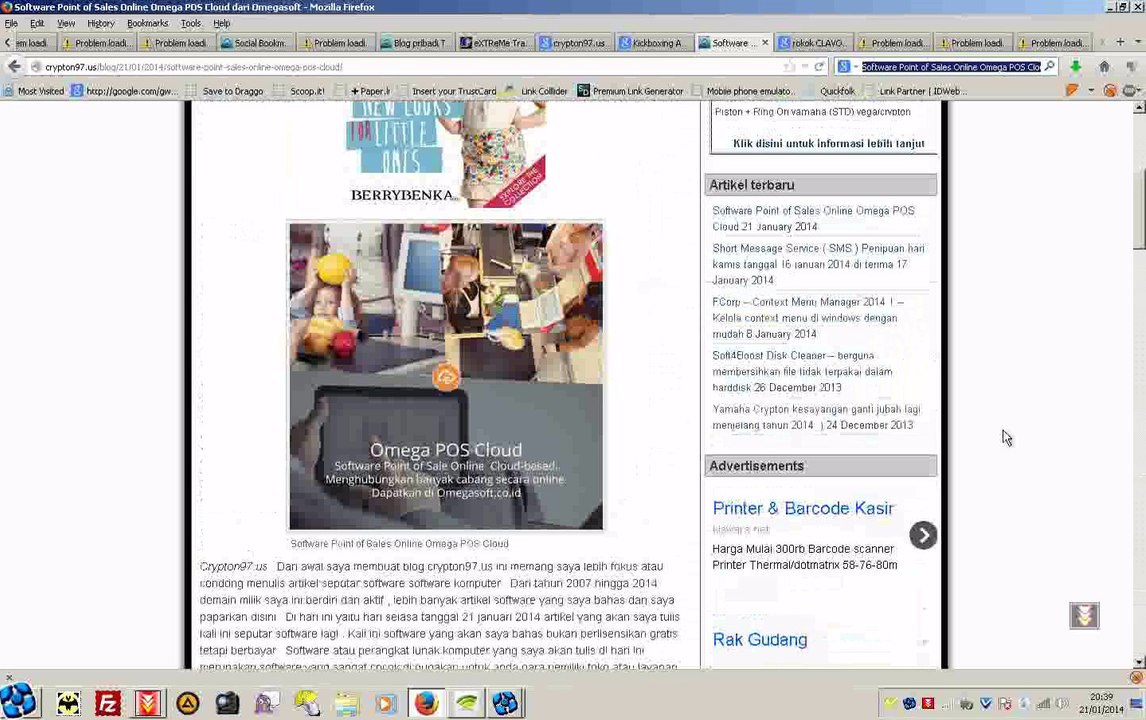
Task: Open the media player taskbar icon
Action: click(386, 704)
